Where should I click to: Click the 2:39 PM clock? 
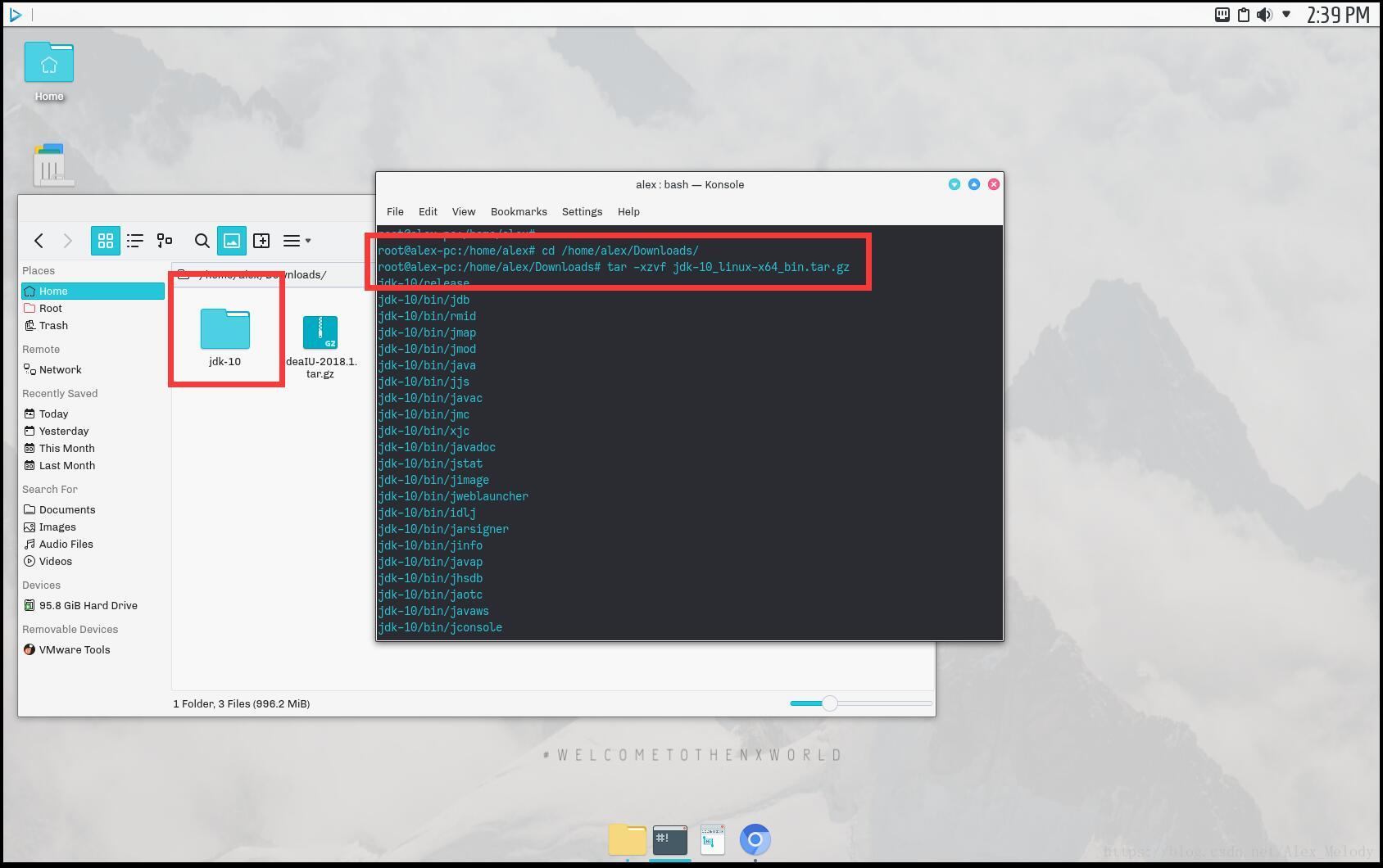1338,15
